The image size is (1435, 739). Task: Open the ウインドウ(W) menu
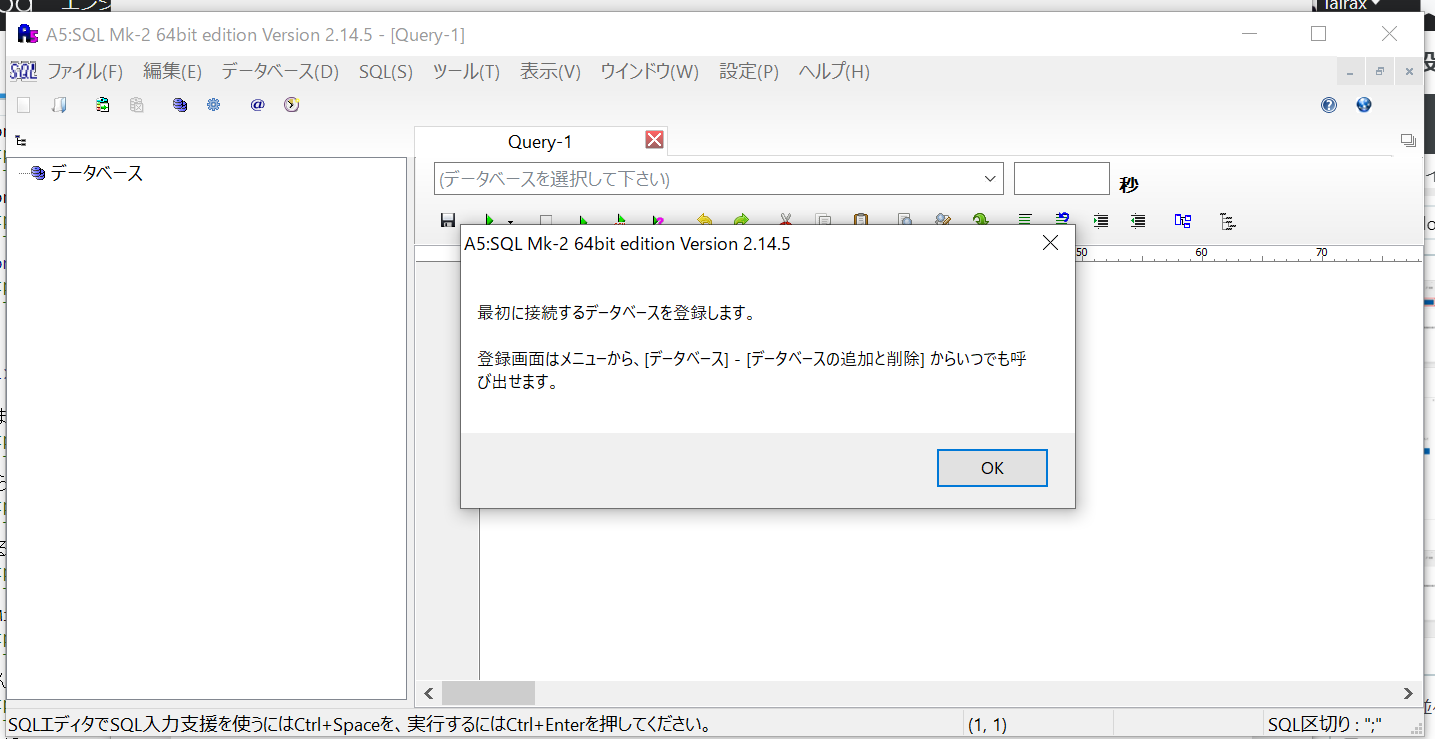(x=649, y=72)
